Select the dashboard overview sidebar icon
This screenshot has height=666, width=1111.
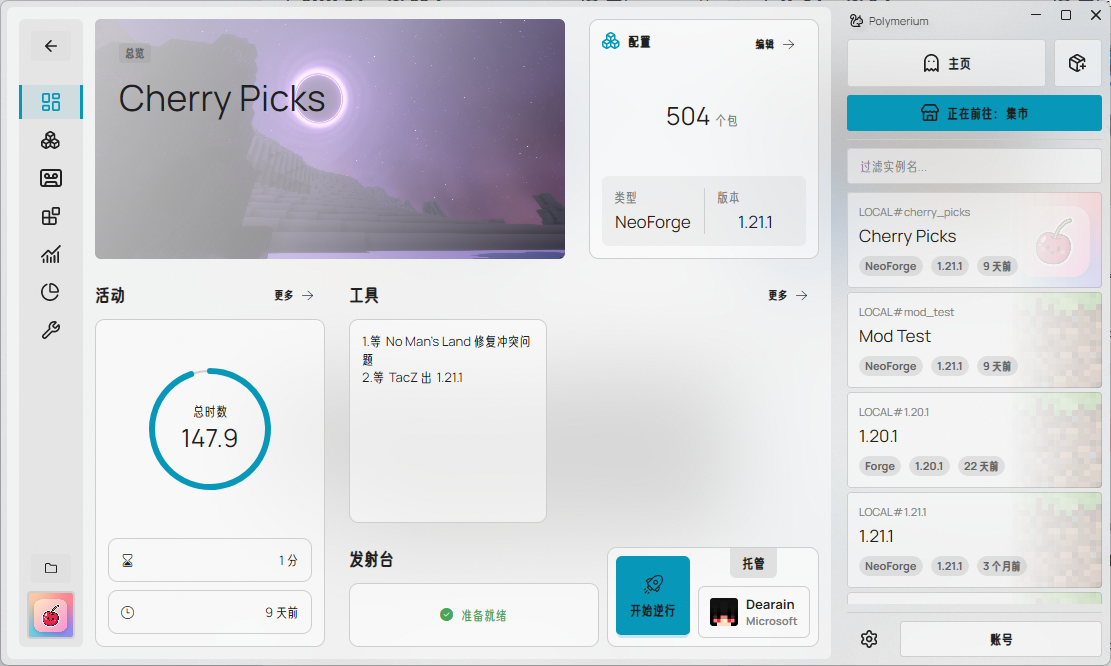[51, 102]
